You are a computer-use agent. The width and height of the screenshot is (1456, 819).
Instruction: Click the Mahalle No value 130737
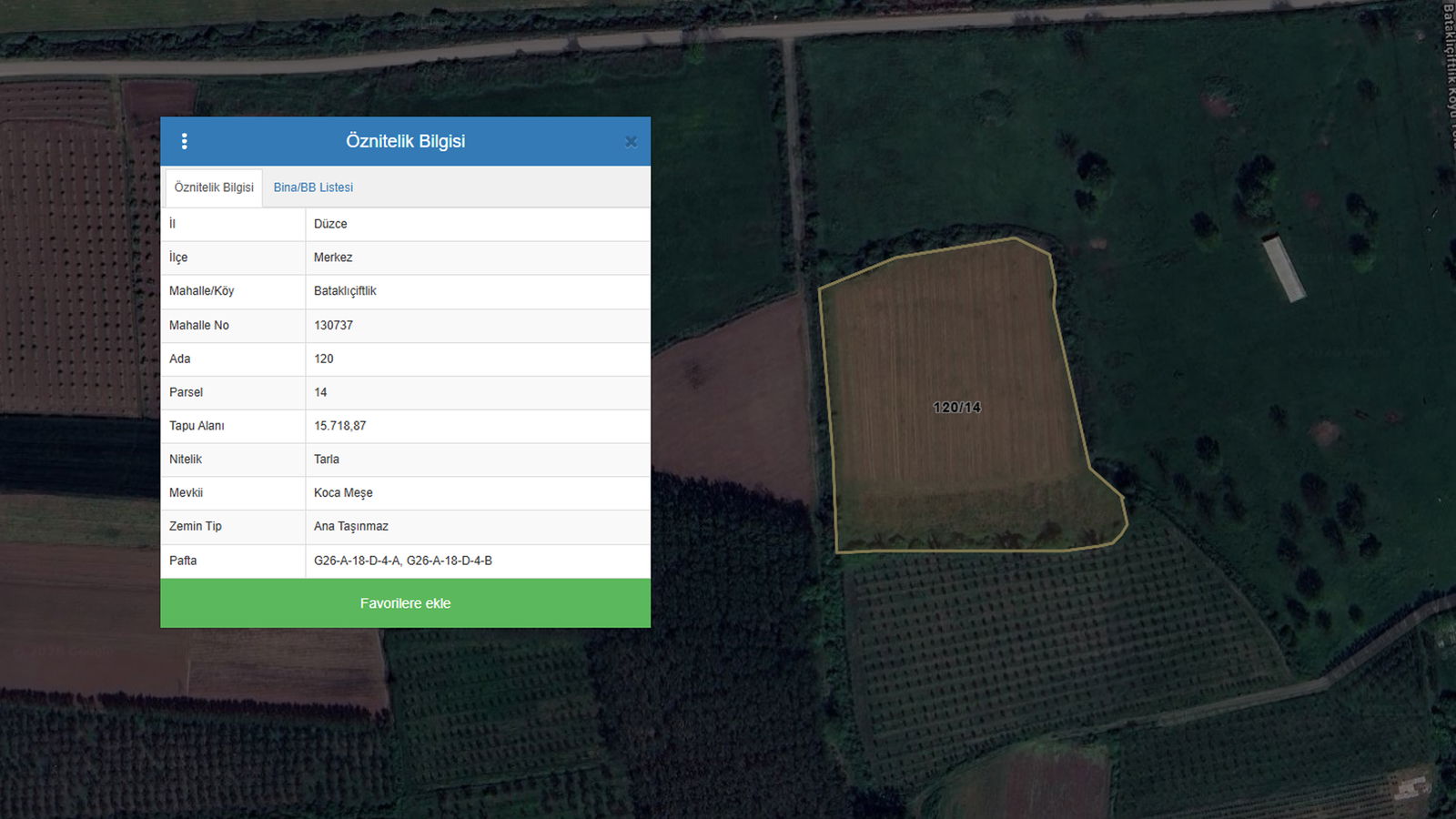coord(333,325)
